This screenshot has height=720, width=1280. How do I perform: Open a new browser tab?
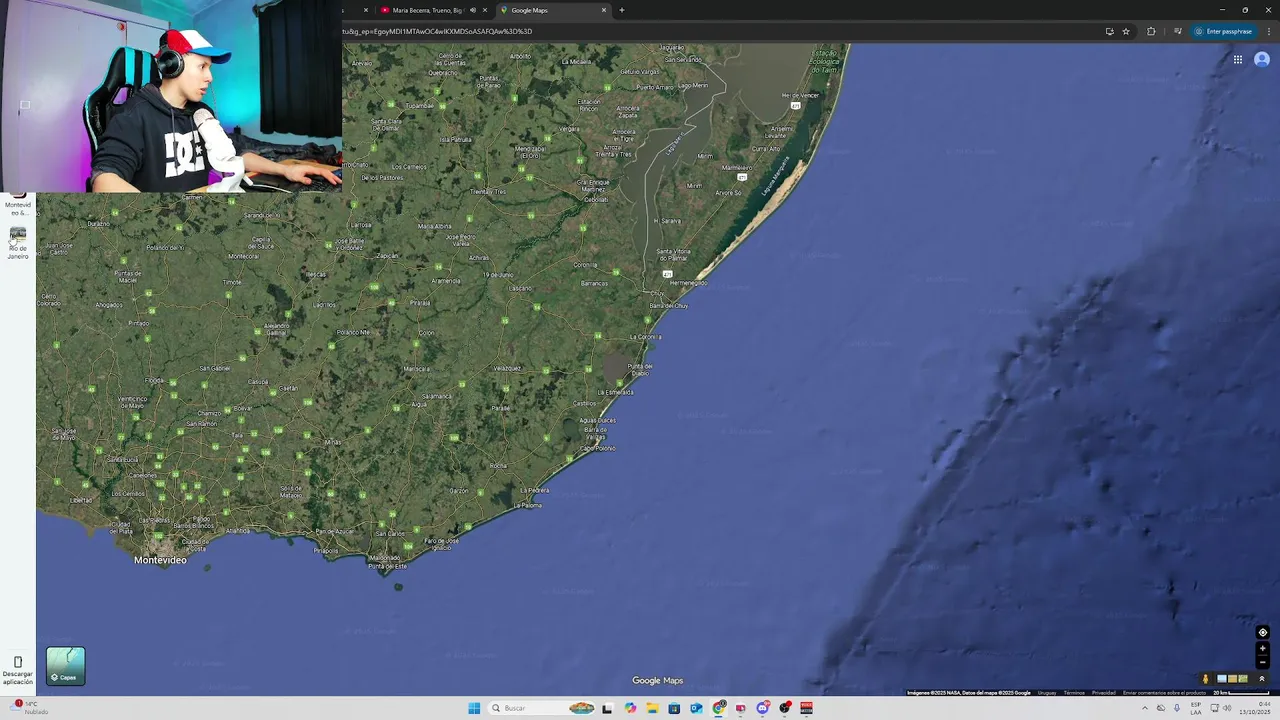[622, 10]
